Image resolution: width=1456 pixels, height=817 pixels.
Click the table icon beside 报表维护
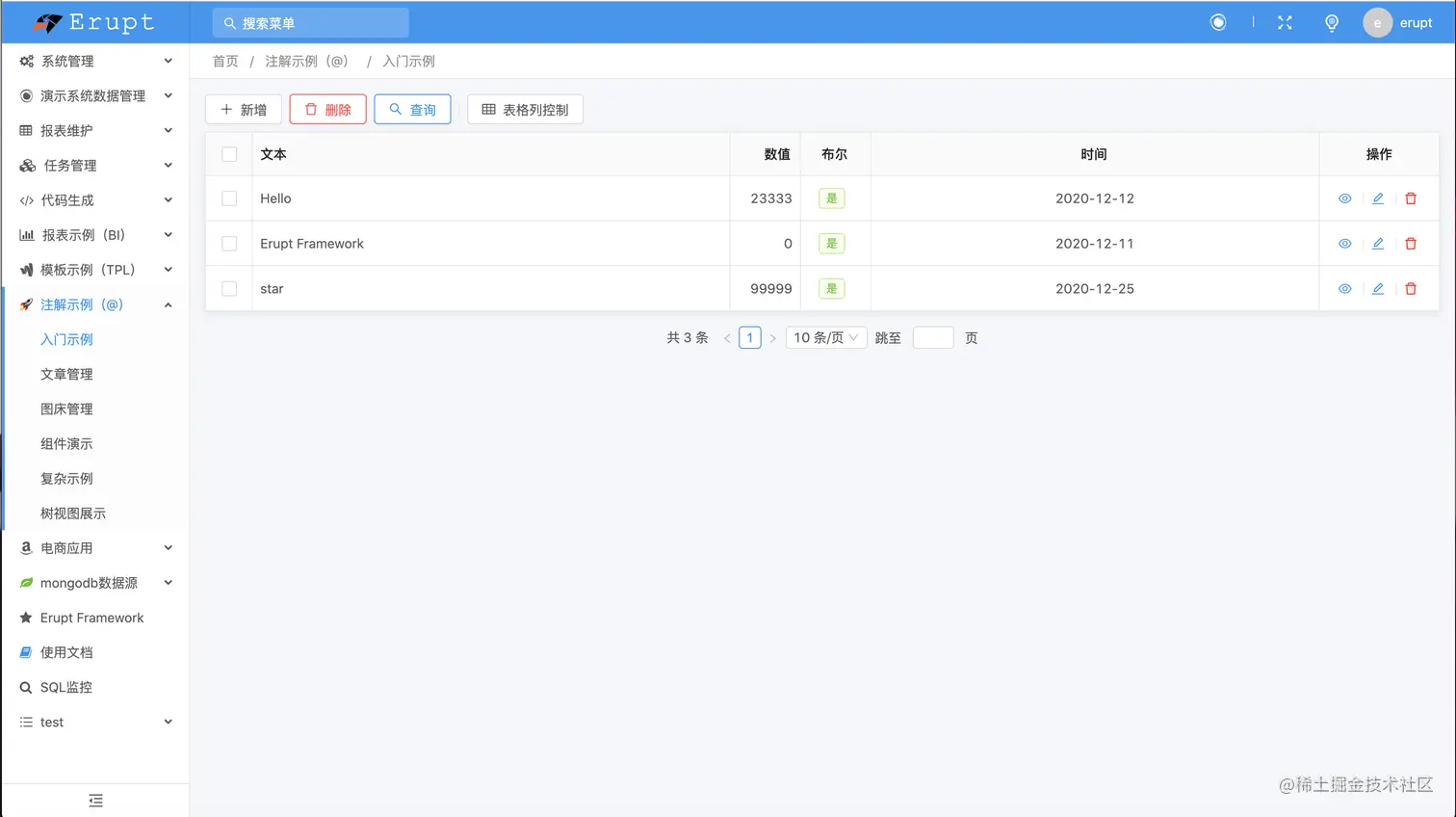[26, 130]
